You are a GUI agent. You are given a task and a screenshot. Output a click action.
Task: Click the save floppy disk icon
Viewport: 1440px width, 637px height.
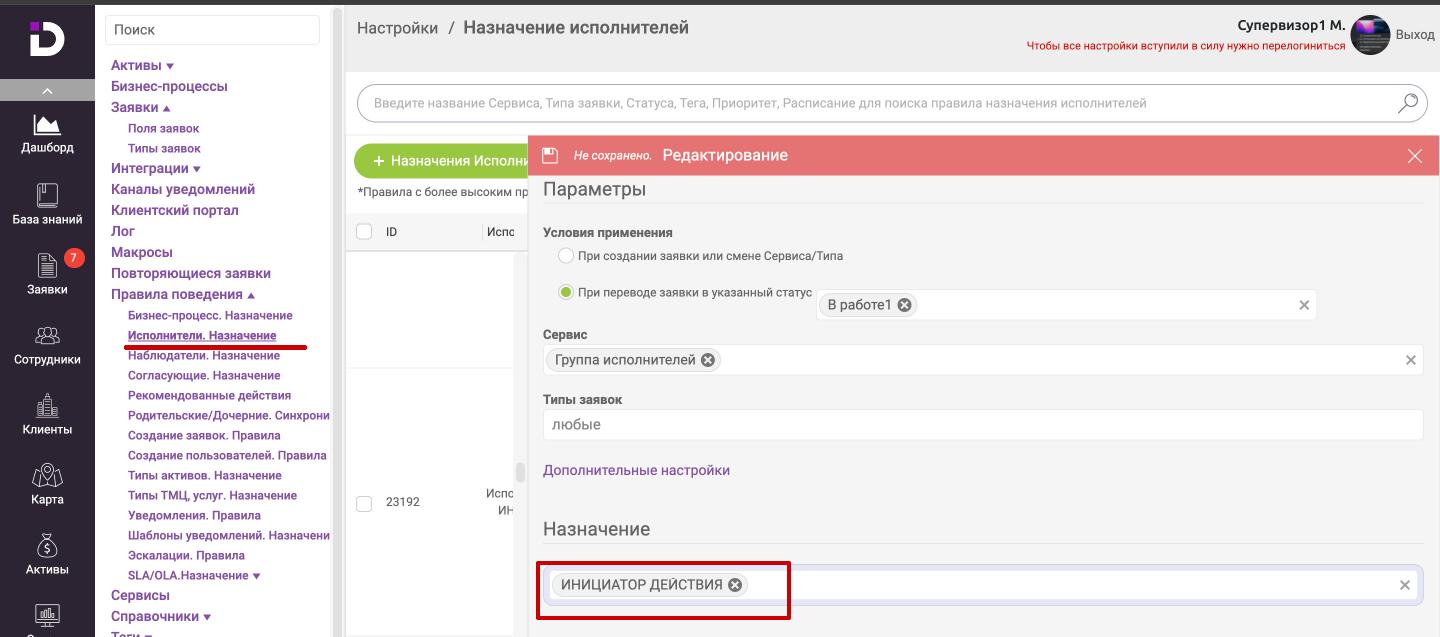[x=549, y=156]
